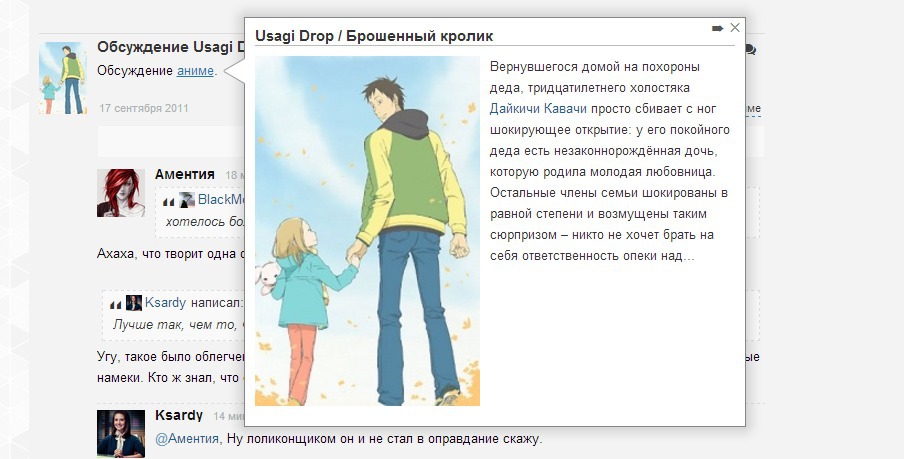Click the "аниме" link under the topic title
Screen dimensions: 904x459
pos(195,71)
